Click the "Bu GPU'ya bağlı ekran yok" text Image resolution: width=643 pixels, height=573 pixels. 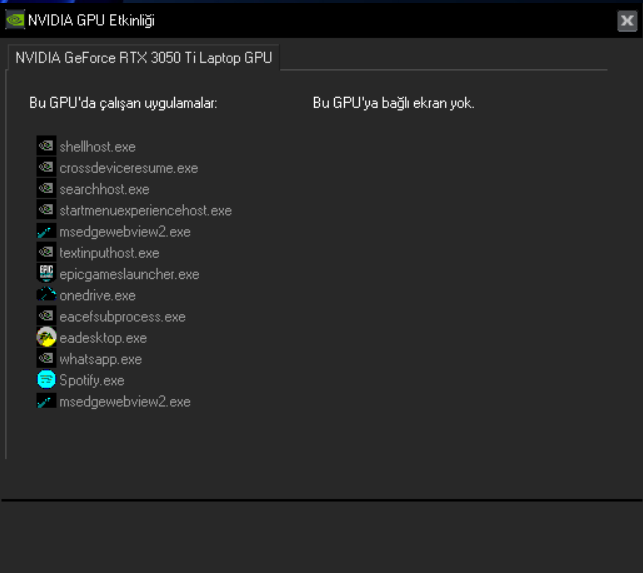point(393,103)
